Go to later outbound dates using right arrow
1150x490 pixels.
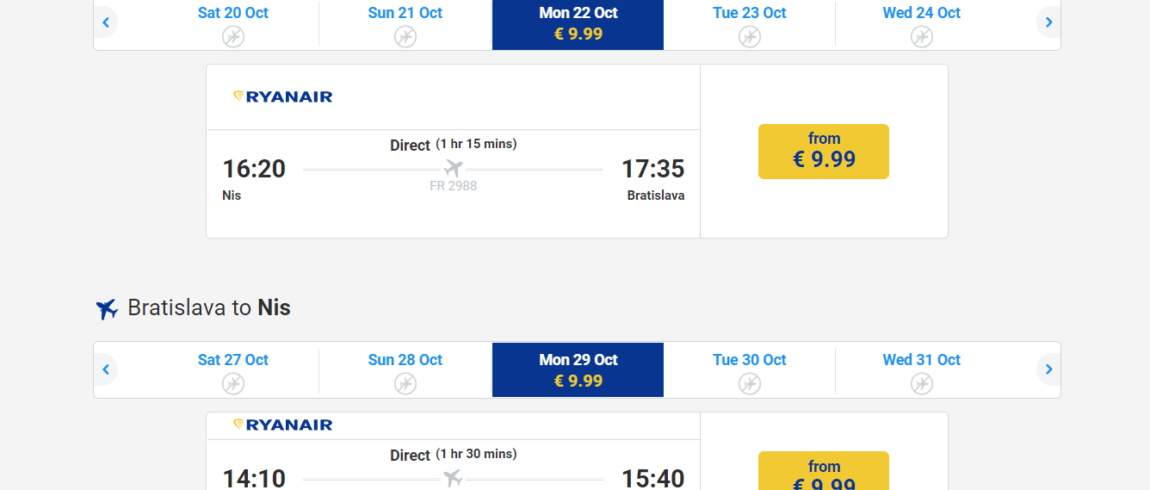1049,22
